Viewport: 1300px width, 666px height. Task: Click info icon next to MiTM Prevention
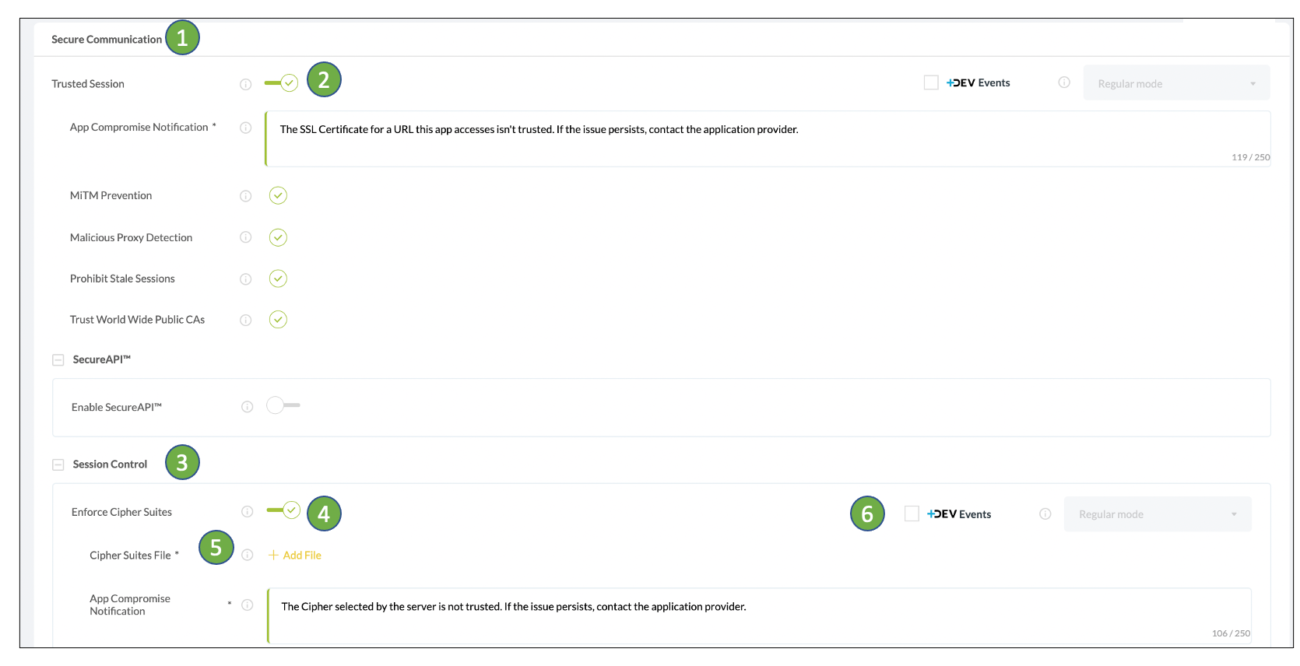click(245, 196)
